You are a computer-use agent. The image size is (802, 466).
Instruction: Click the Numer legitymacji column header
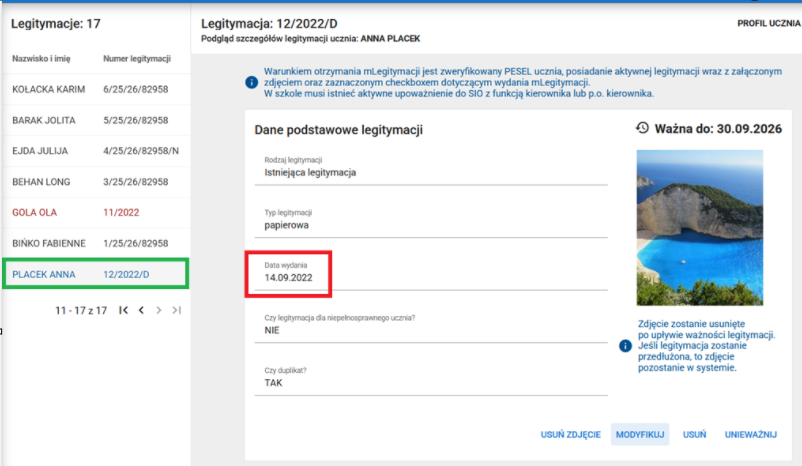tap(136, 59)
